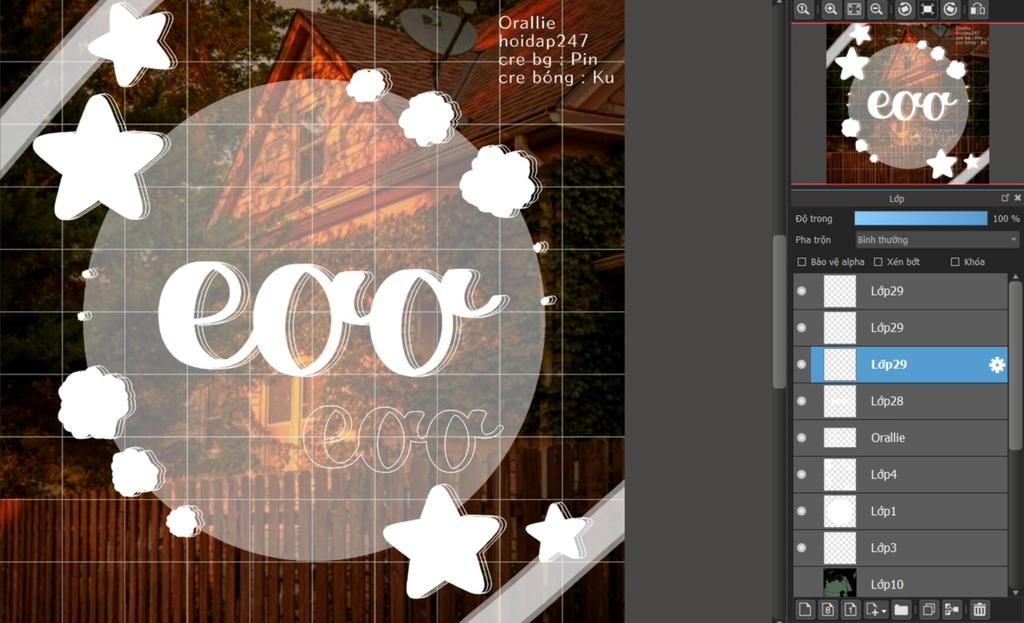Close the Lớp panel
Image resolution: width=1024 pixels, height=623 pixels.
(1017, 198)
